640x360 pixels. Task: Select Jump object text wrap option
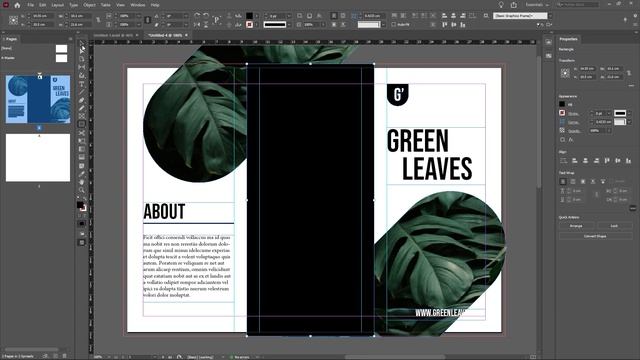[593, 181]
